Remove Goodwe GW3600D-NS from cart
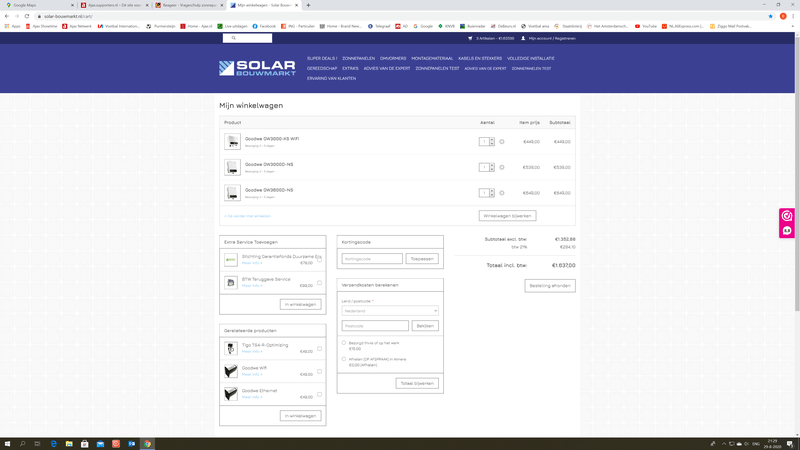The width and height of the screenshot is (800, 450). point(502,193)
